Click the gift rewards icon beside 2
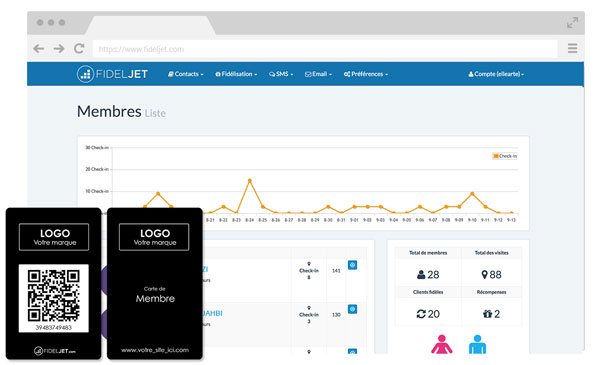 [487, 314]
